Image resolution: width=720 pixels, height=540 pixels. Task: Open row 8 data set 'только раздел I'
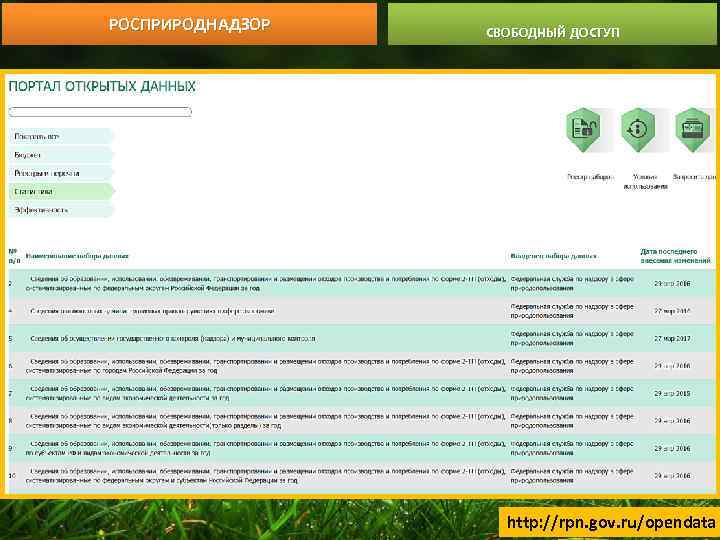coord(266,421)
